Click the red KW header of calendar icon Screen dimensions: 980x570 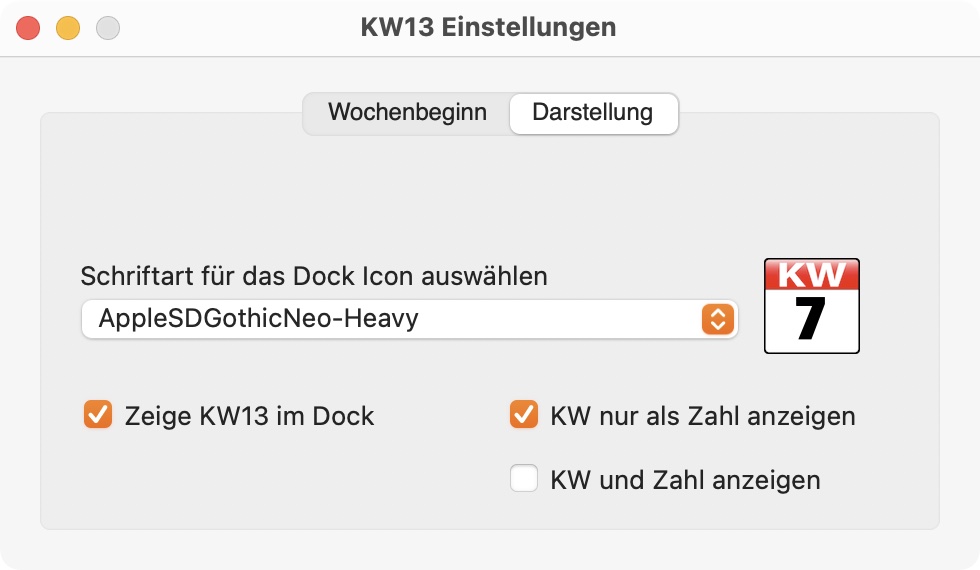811,274
